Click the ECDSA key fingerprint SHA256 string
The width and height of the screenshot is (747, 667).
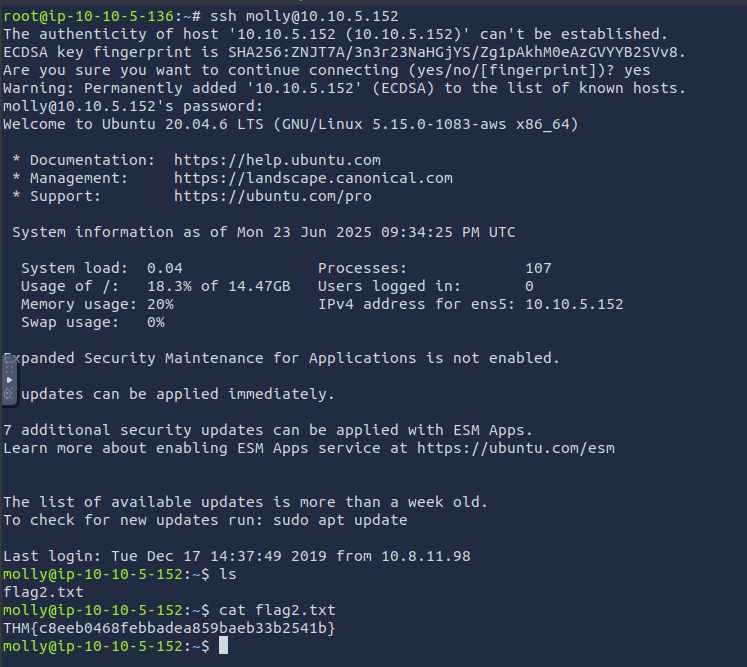(x=456, y=52)
